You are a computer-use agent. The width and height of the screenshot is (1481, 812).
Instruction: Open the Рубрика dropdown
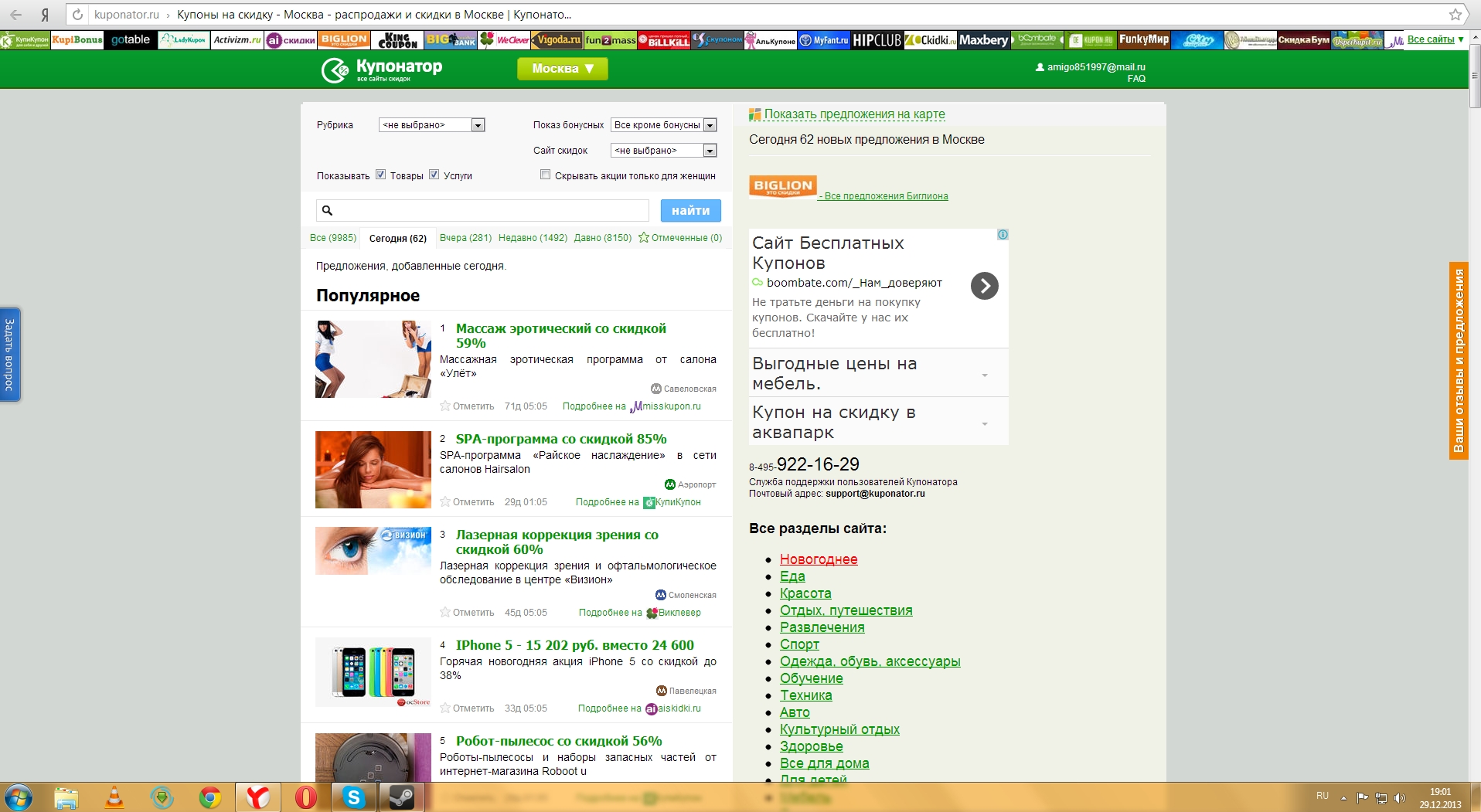pyautogui.click(x=431, y=125)
